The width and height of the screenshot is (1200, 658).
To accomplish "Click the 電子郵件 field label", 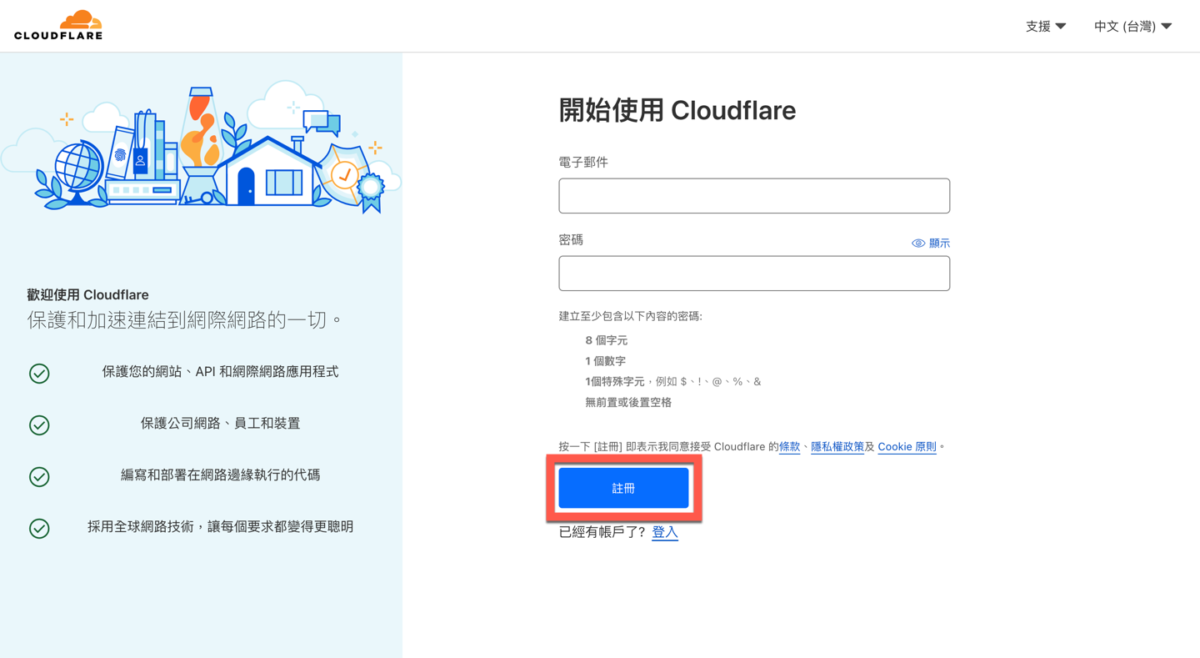I will tap(583, 162).
